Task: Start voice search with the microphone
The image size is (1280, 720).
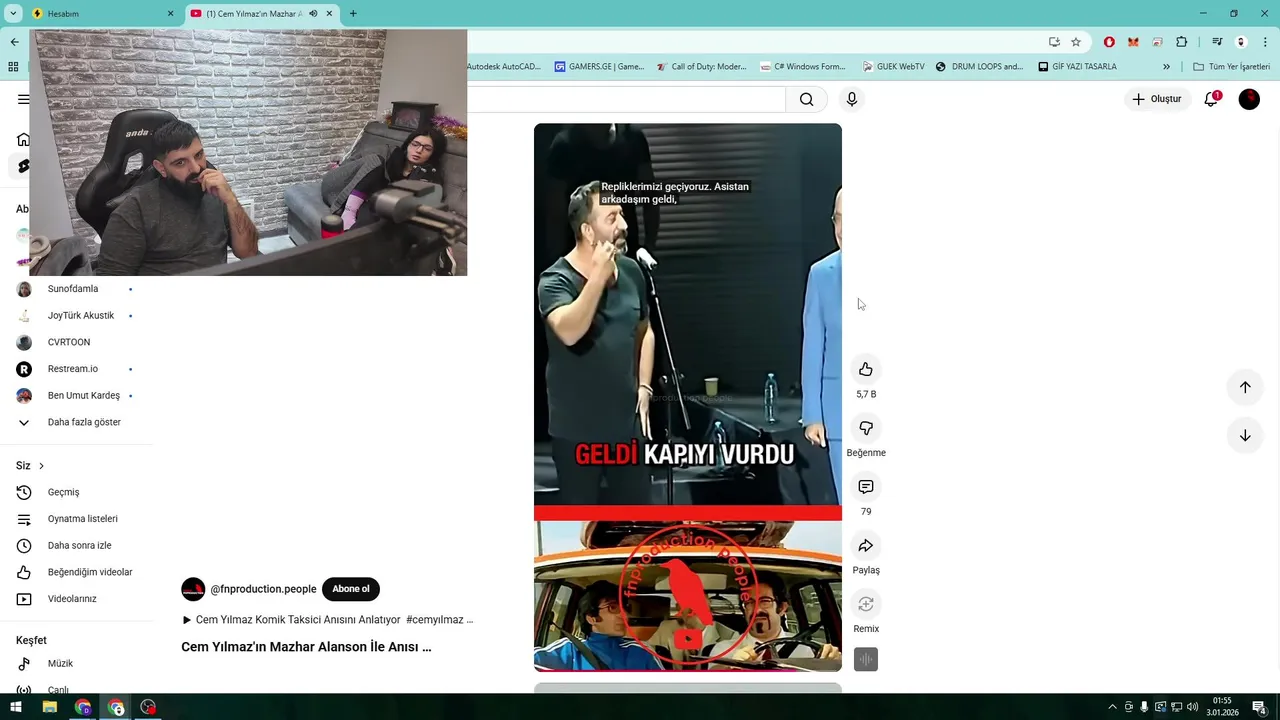Action: 852,99
